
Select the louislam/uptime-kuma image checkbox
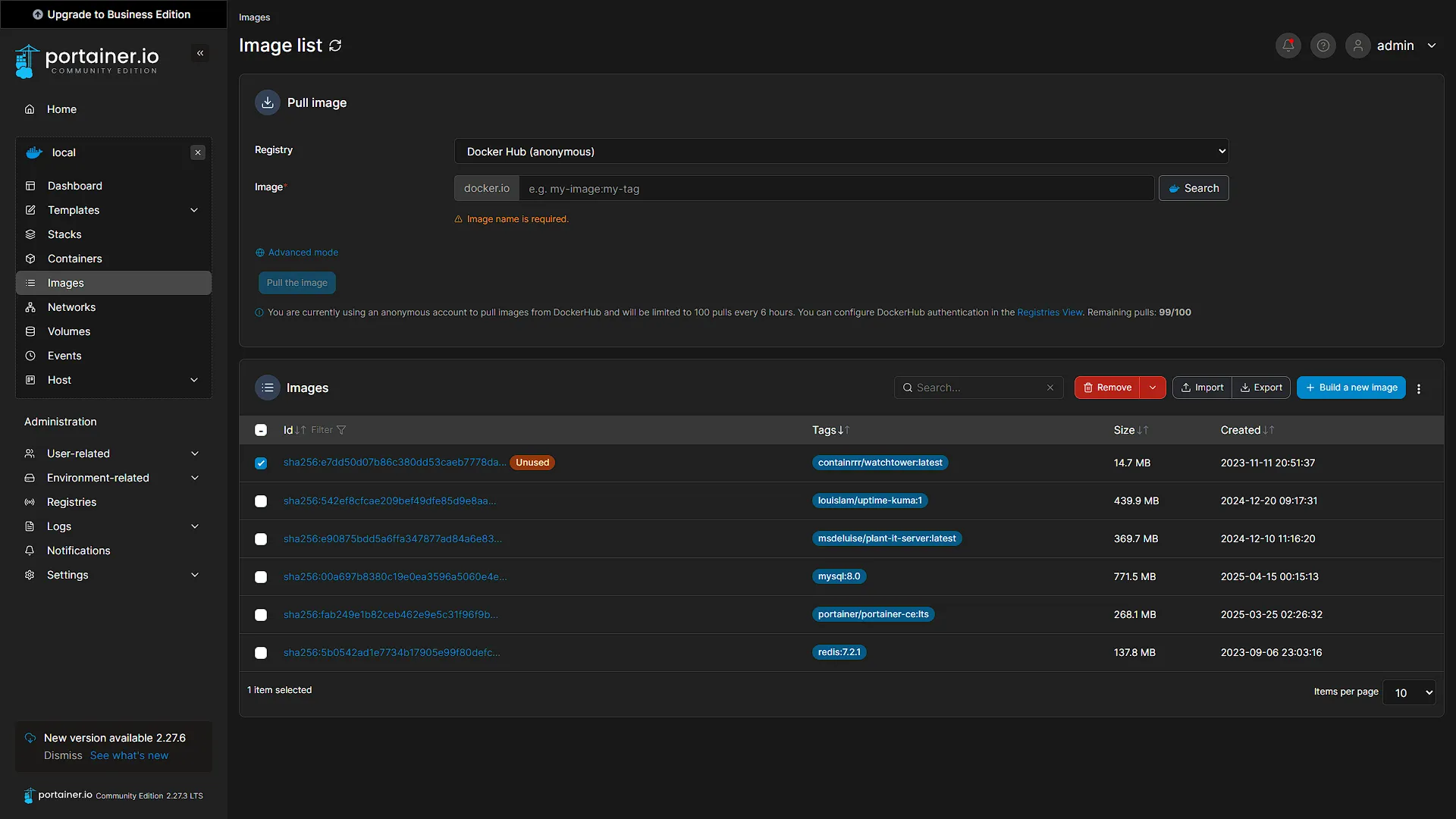click(261, 501)
